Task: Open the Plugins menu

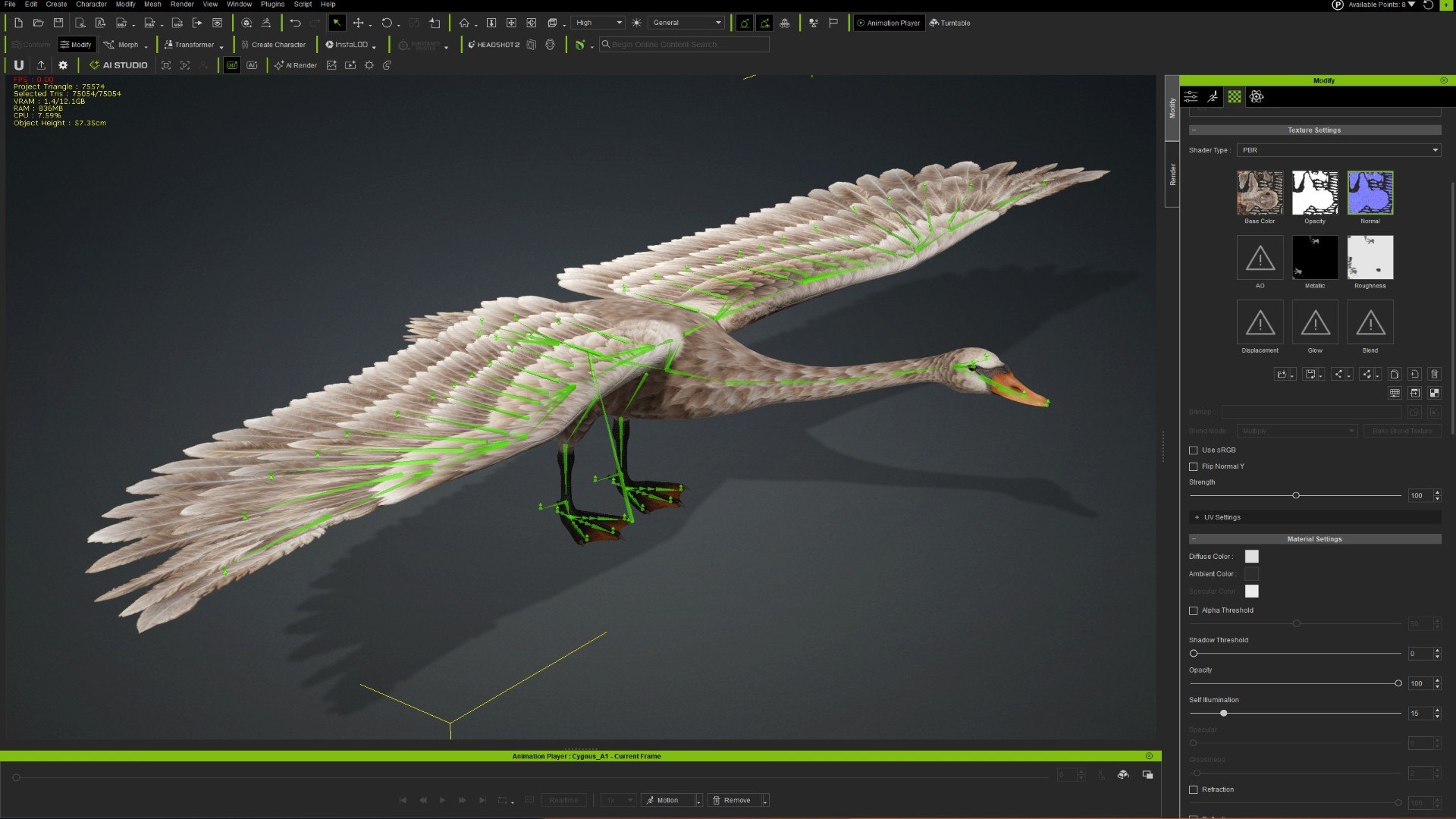Action: pyautogui.click(x=272, y=5)
